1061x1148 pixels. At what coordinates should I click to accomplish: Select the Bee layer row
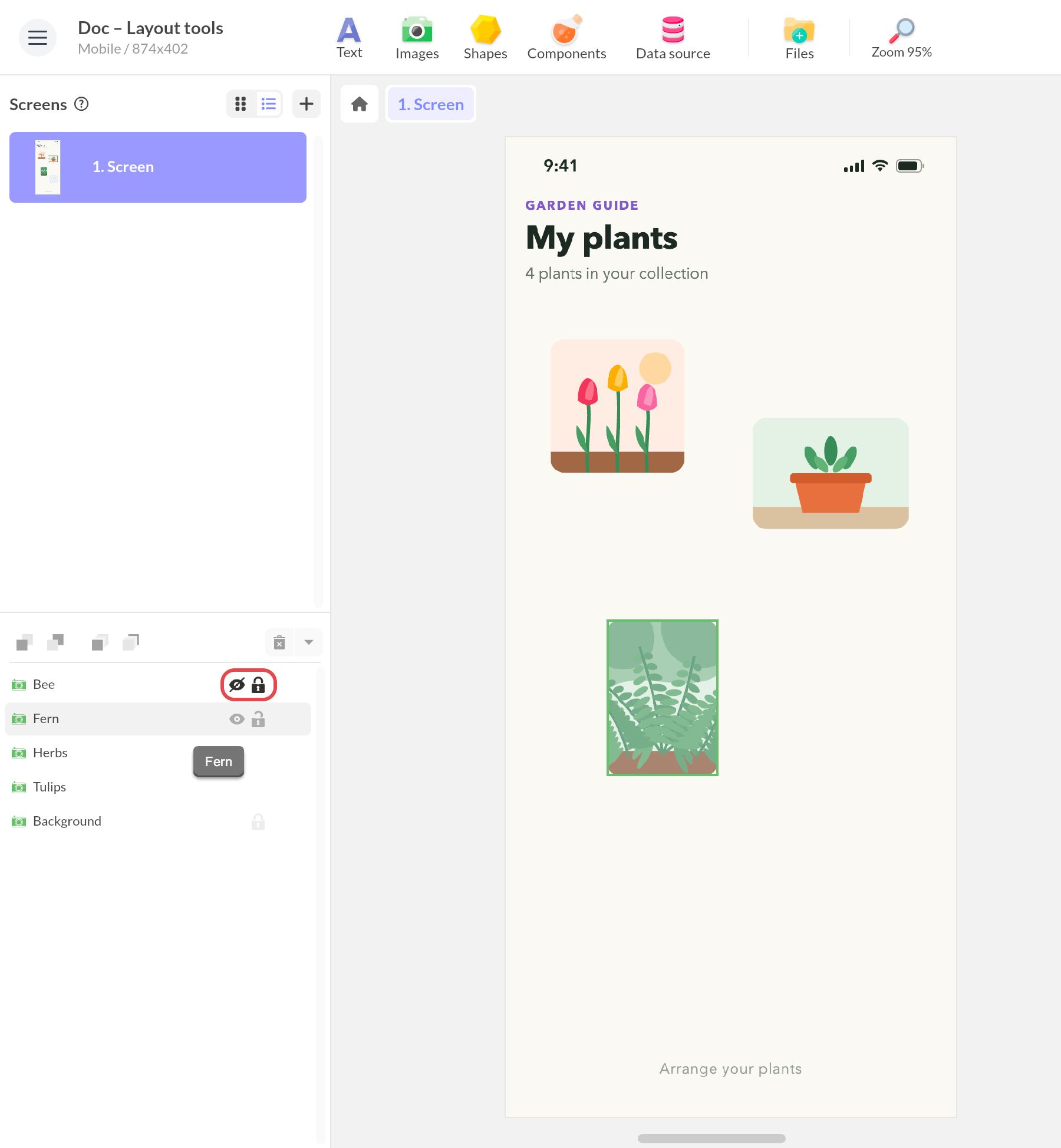click(x=158, y=685)
